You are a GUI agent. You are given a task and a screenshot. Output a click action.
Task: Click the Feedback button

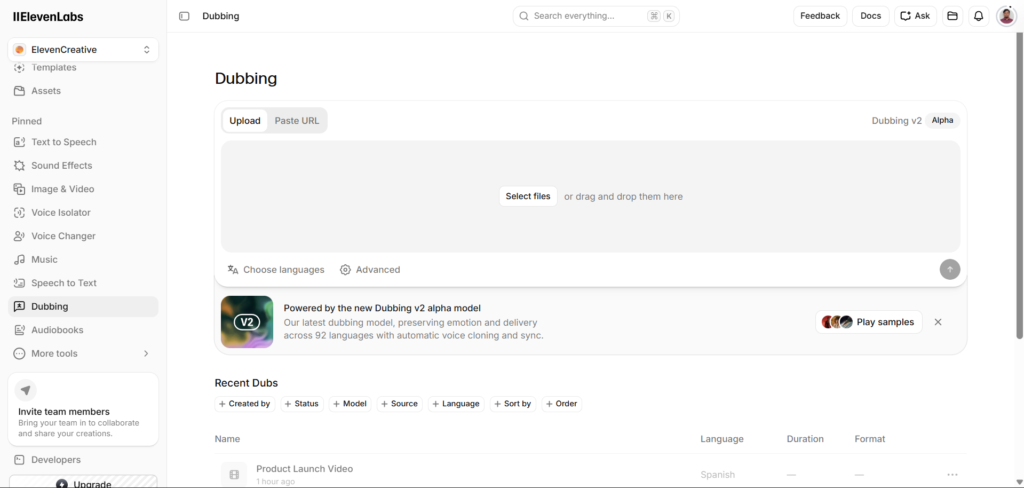pos(820,16)
